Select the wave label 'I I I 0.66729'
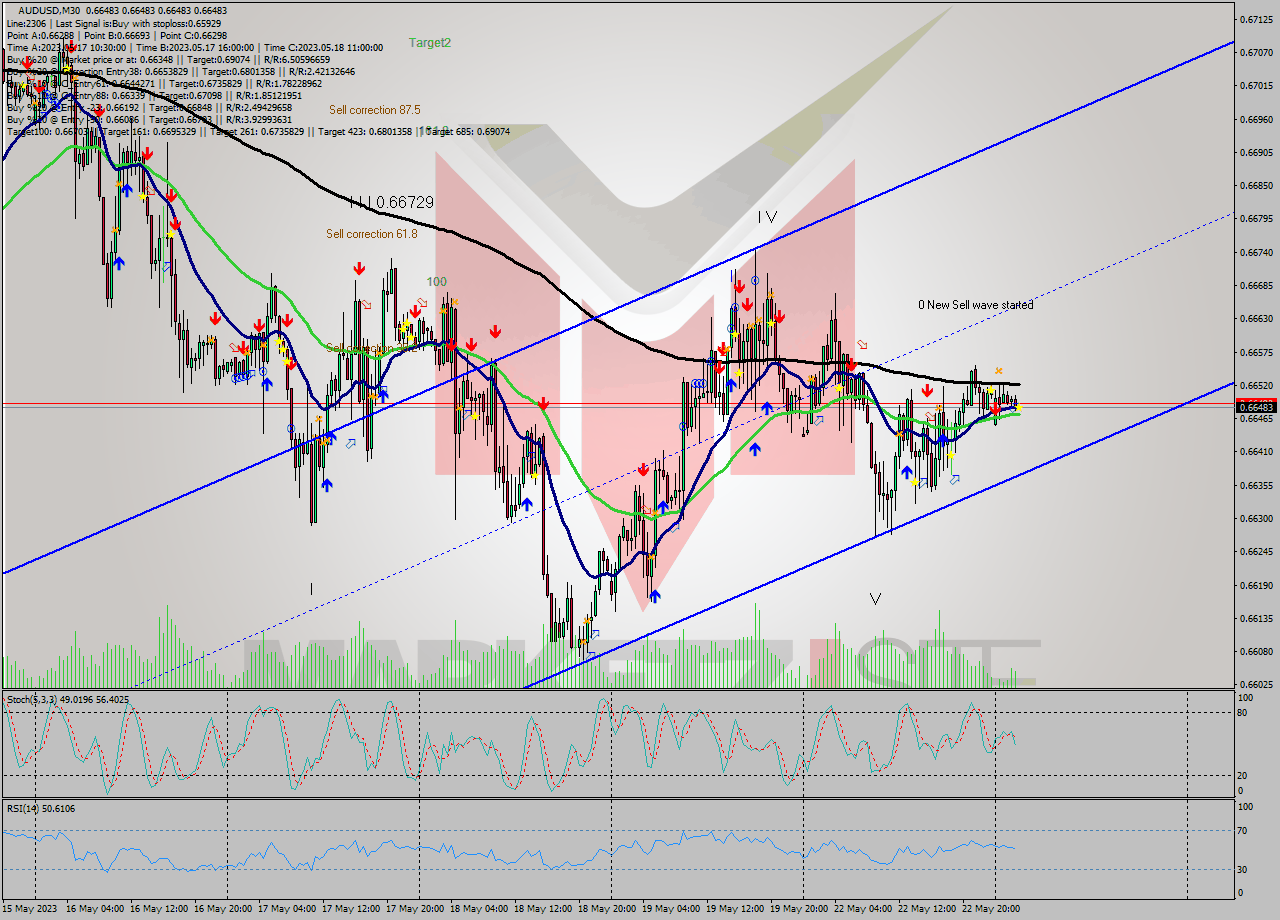The height and width of the screenshot is (920, 1280). click(x=392, y=202)
